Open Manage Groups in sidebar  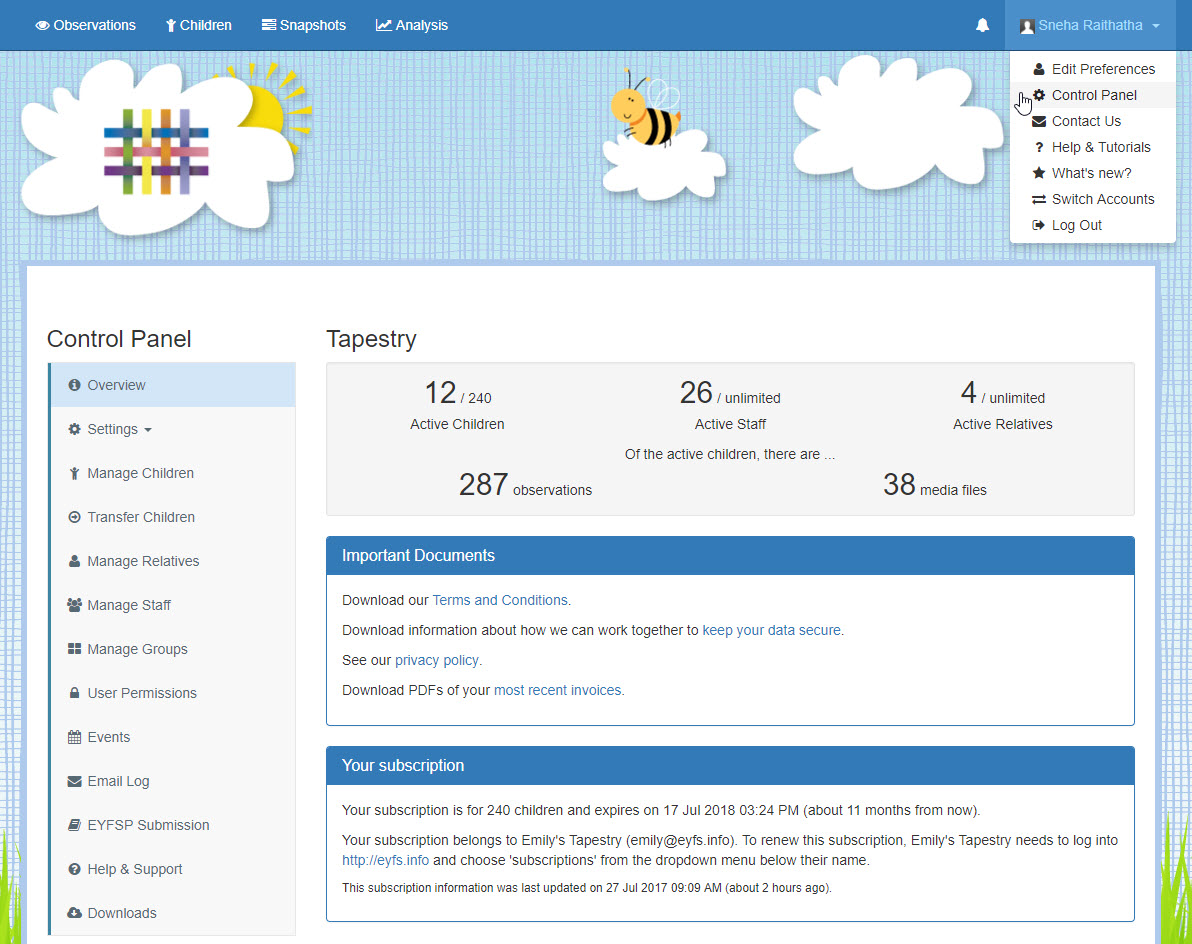(173, 649)
